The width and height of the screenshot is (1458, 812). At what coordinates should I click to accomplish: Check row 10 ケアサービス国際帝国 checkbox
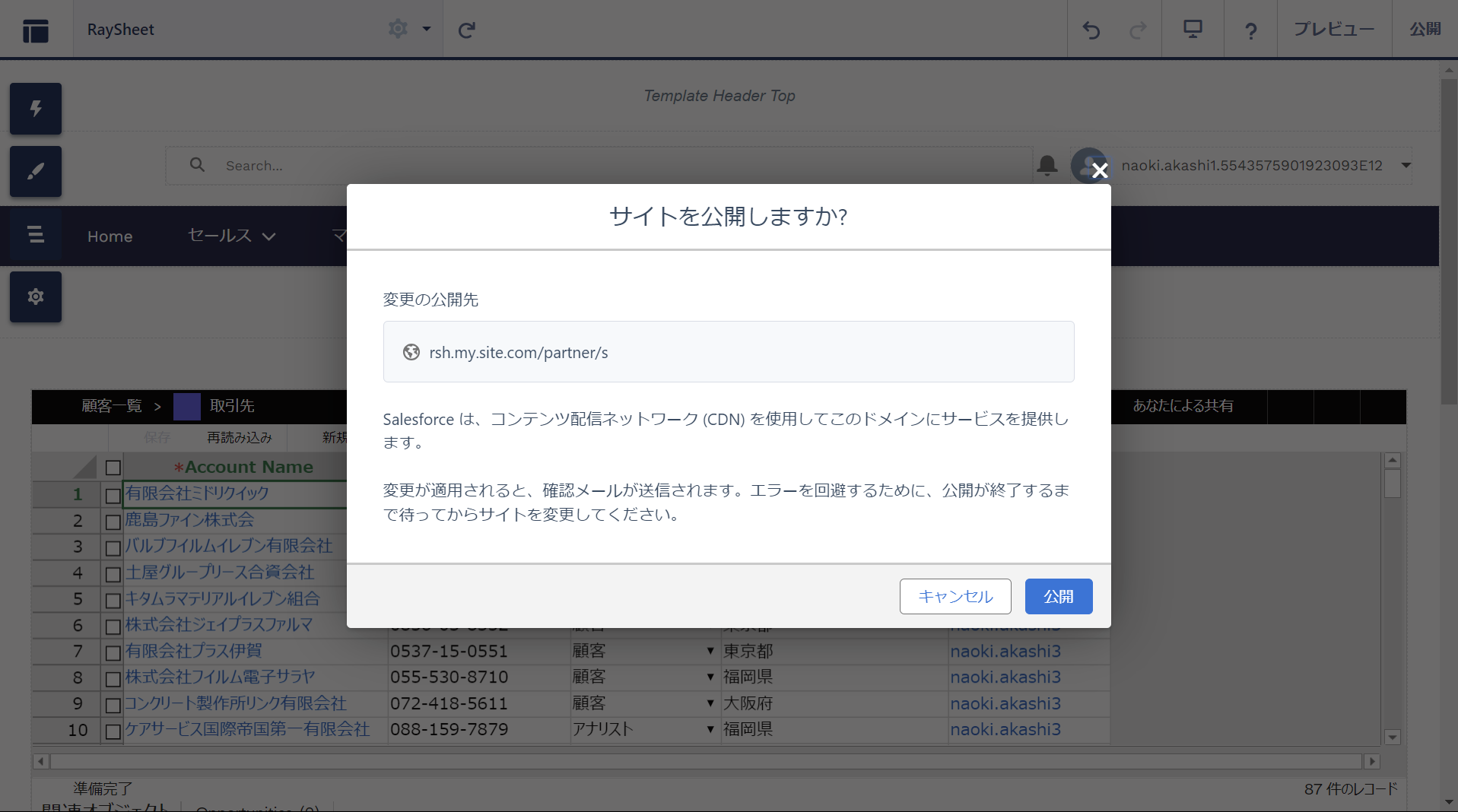(x=113, y=731)
